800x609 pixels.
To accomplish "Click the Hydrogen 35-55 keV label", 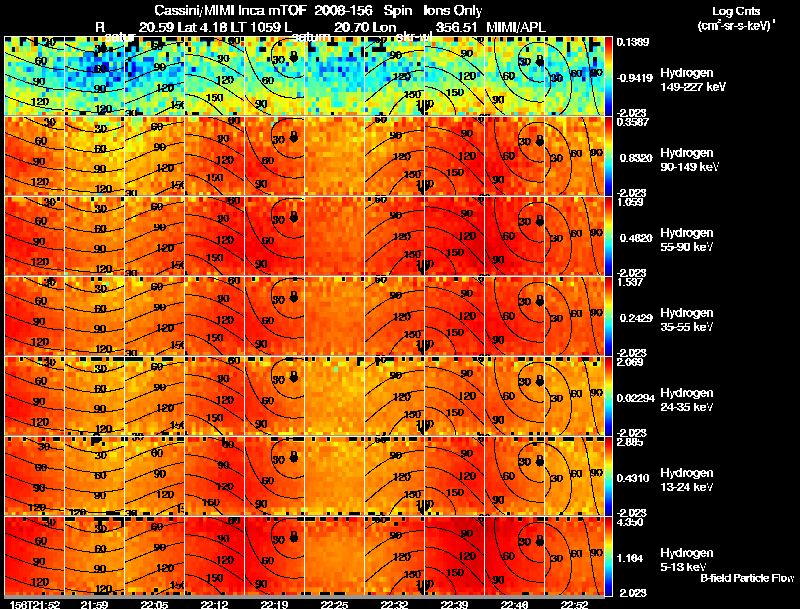I will click(687, 320).
